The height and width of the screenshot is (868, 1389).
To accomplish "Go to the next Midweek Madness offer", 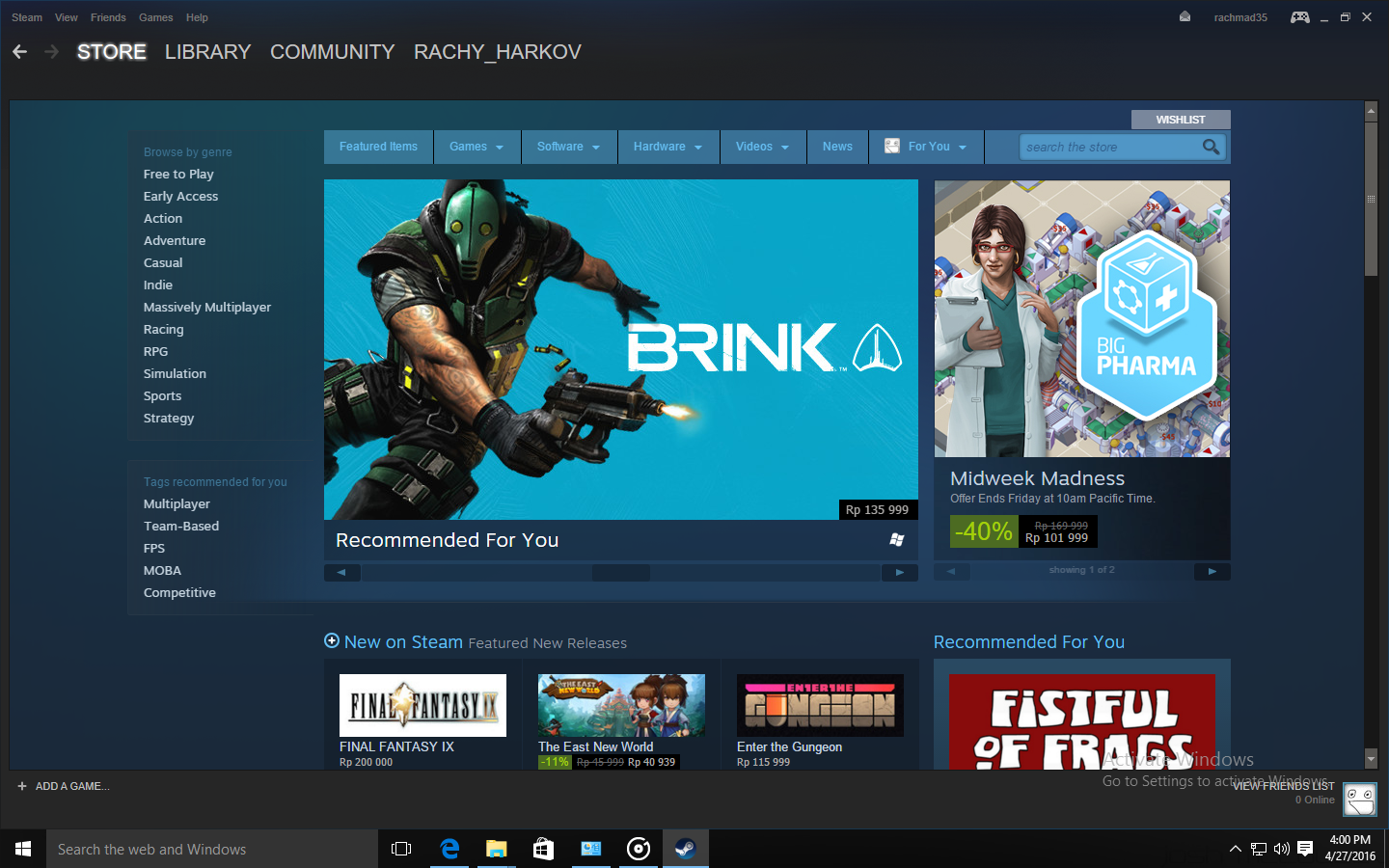I will pos(1212,571).
